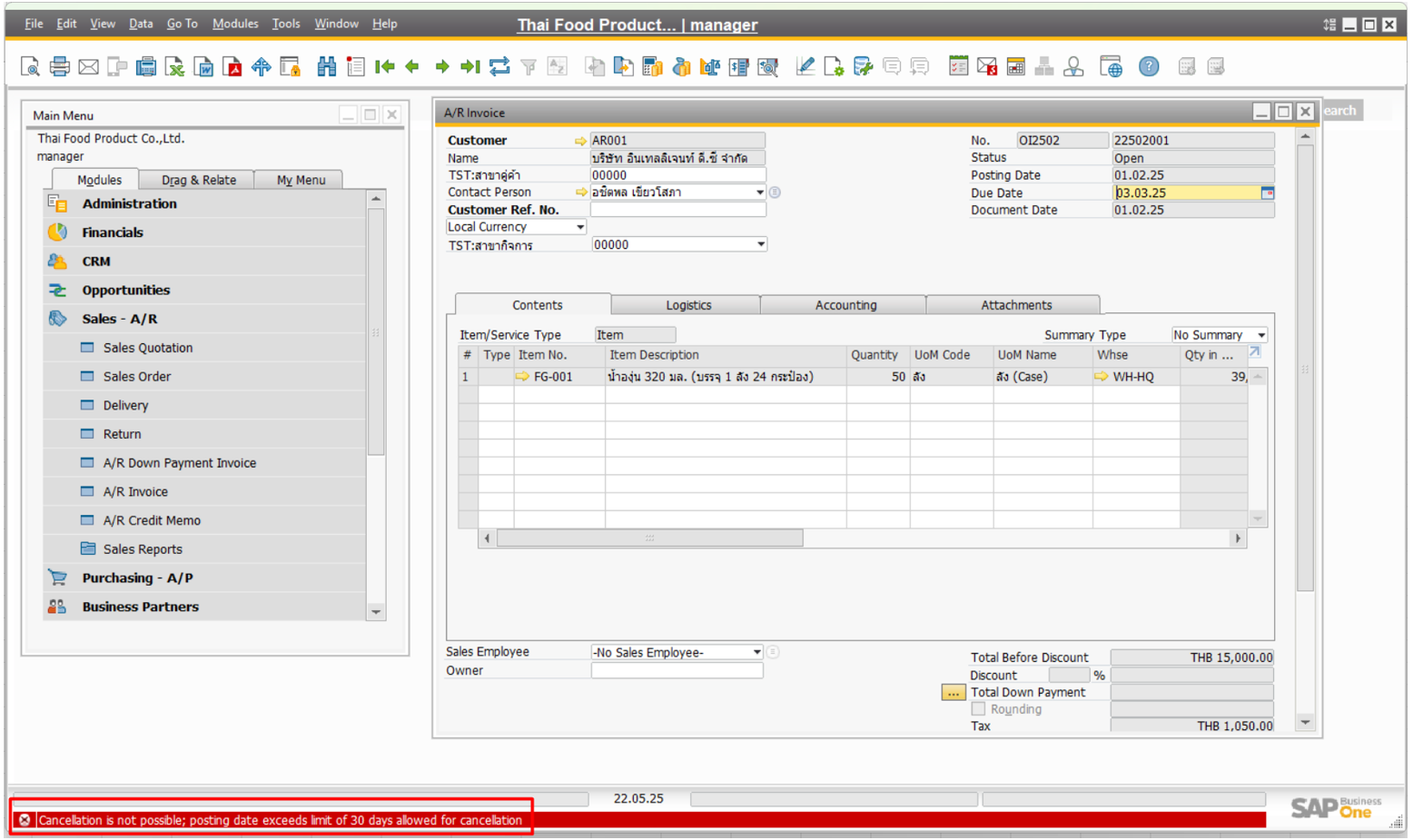The width and height of the screenshot is (1413, 840).
Task: Export to Microsoft Word icon
Action: point(203,66)
